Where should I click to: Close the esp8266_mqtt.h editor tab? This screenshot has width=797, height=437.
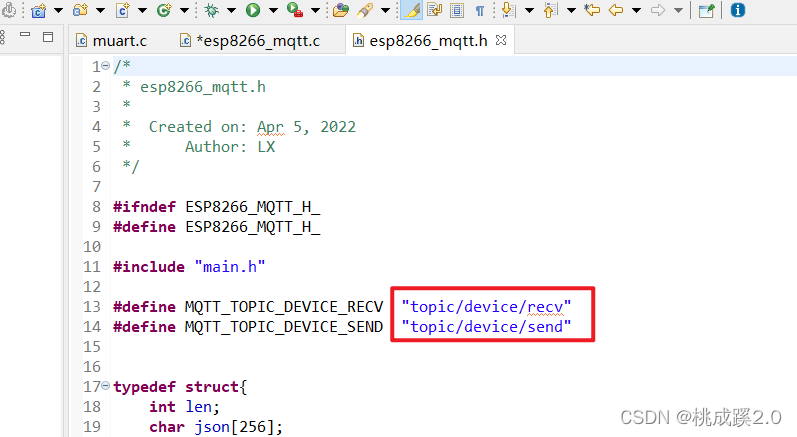501,40
